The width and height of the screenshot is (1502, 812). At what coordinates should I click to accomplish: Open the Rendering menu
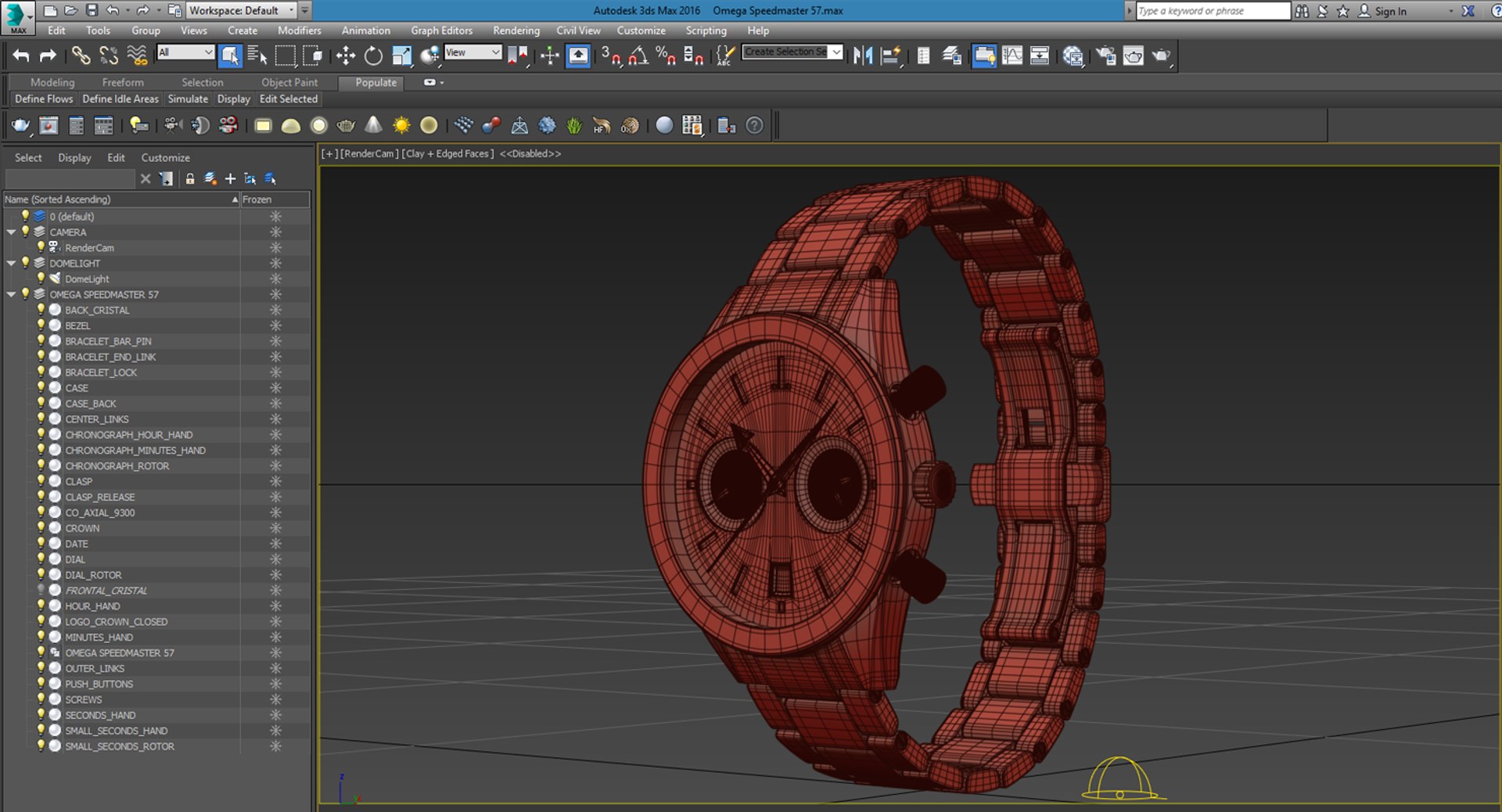[x=516, y=31]
